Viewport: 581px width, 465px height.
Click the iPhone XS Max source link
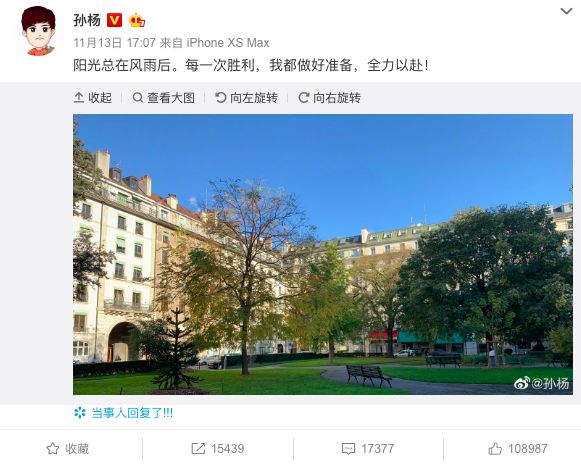click(228, 43)
